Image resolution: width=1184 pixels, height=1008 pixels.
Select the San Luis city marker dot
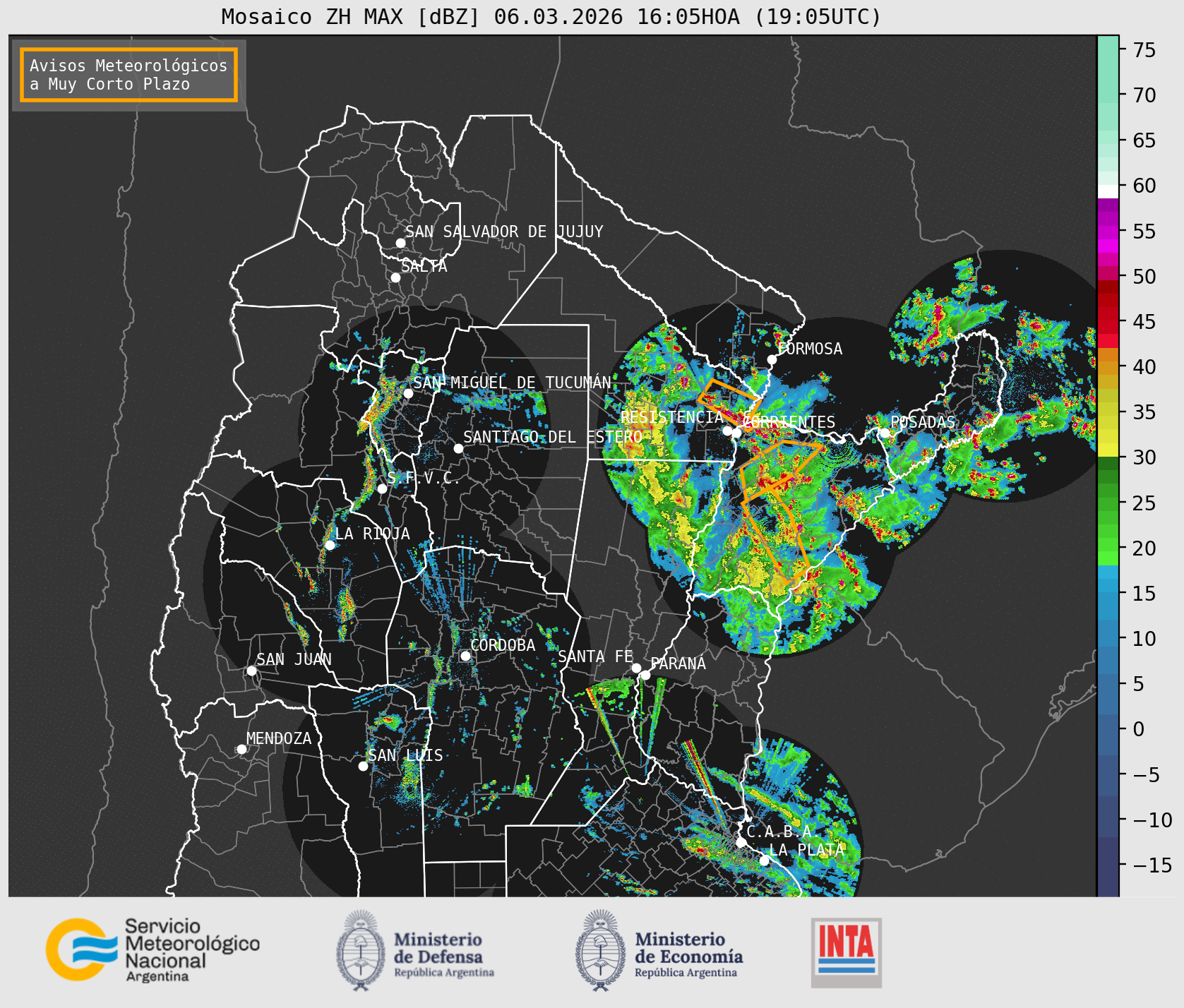point(363,766)
